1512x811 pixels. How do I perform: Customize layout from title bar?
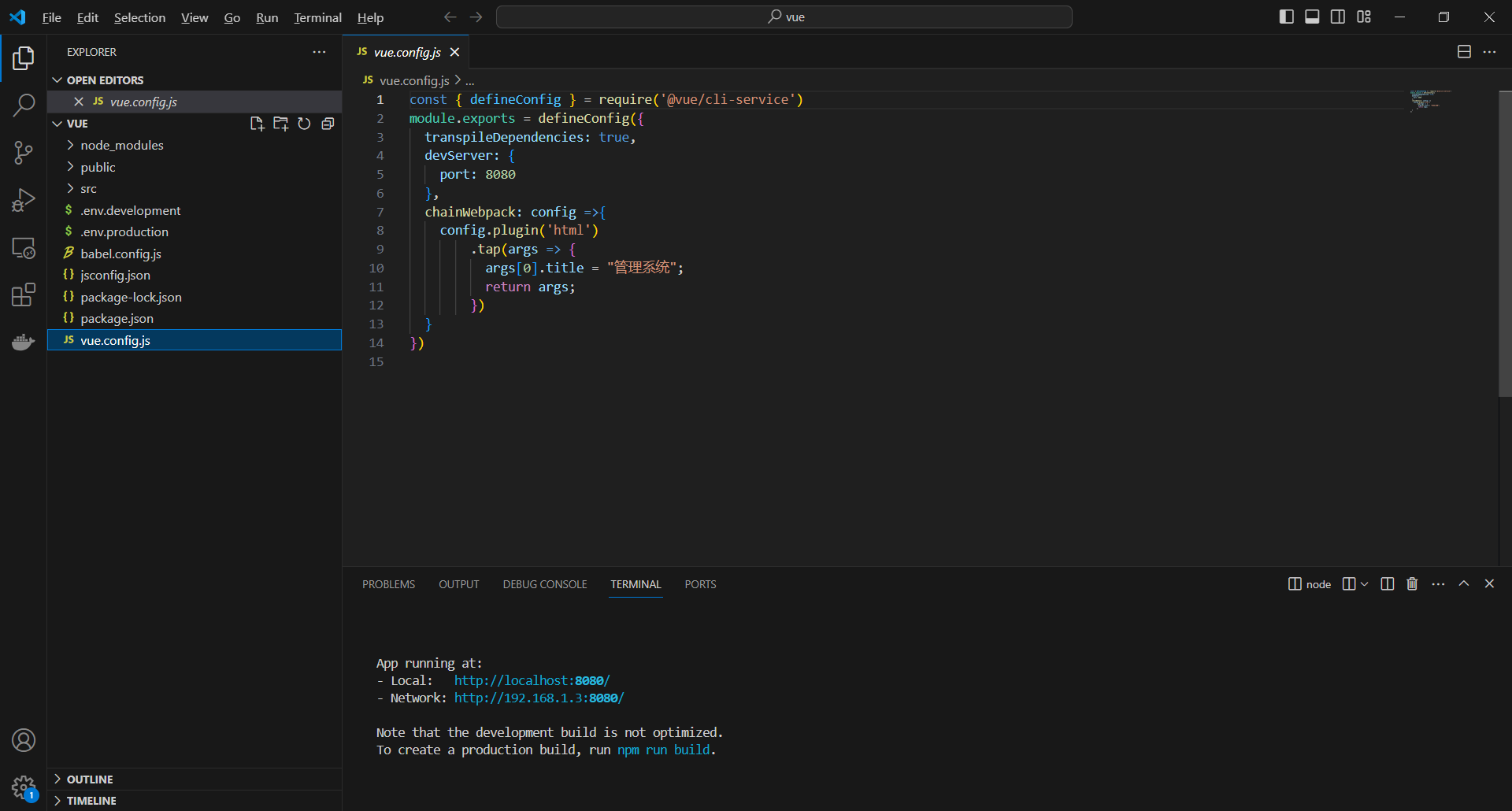[x=1364, y=17]
